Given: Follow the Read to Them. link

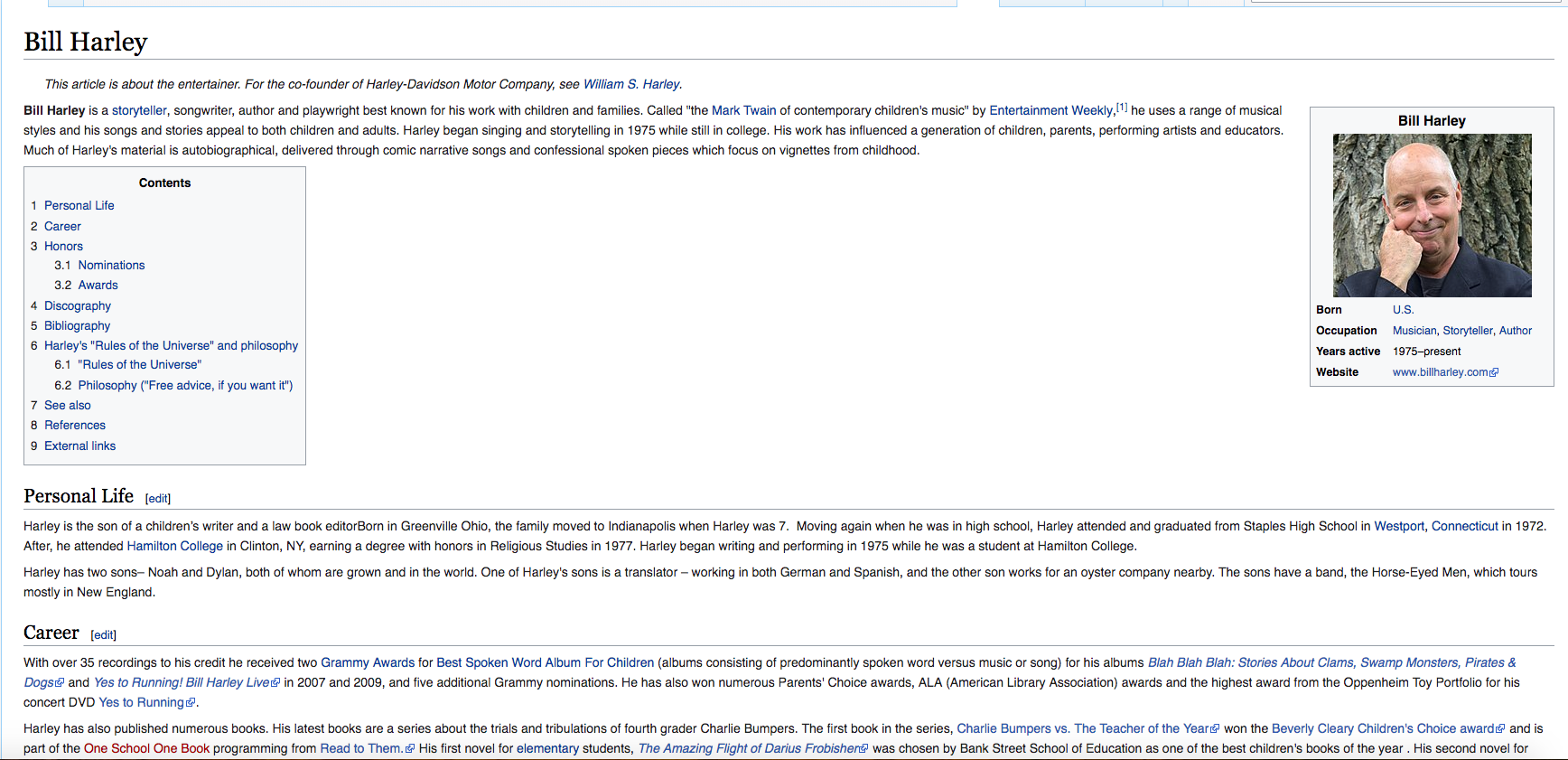Looking at the screenshot, I should 361,748.
